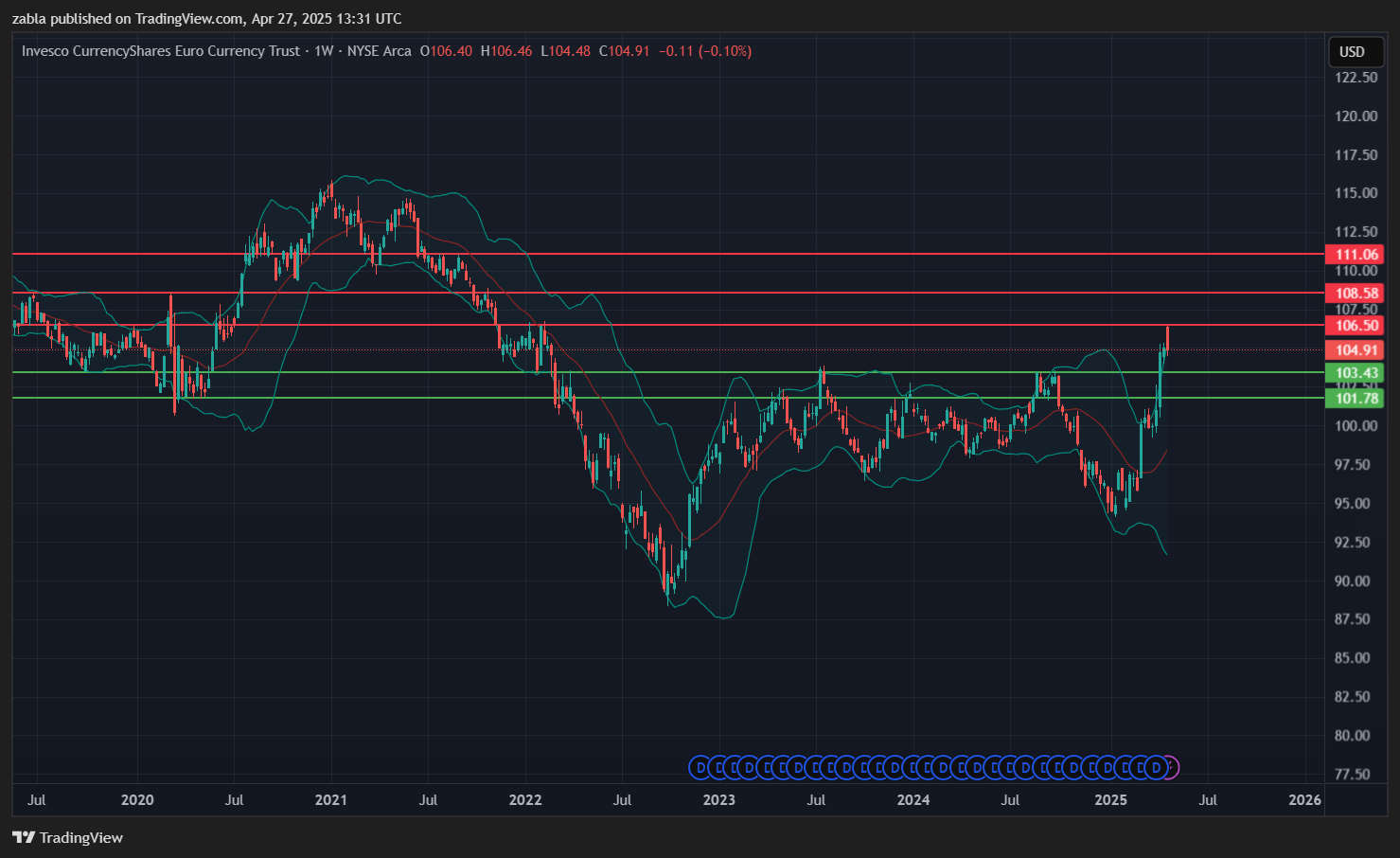This screenshot has width=1400, height=858.
Task: Select the 108.58 resistance price label
Action: tap(1356, 294)
